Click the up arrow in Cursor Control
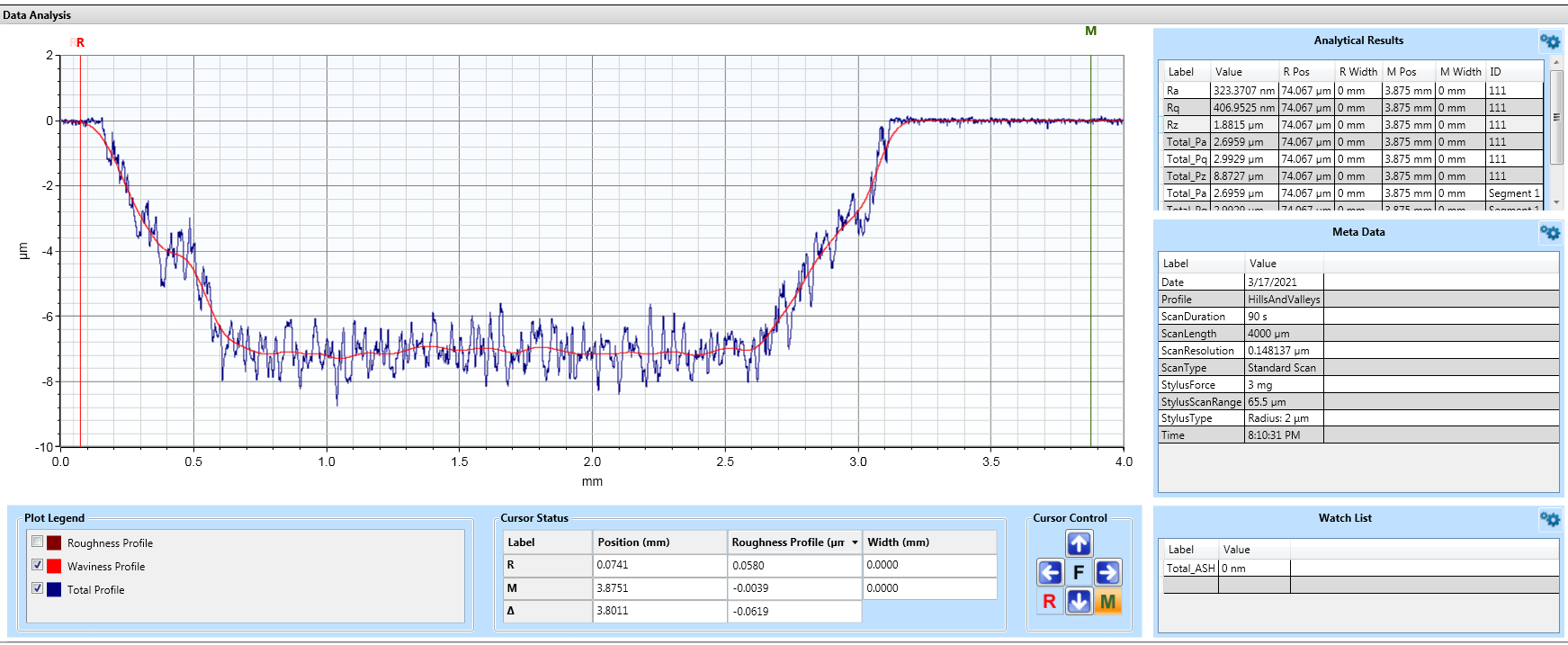Screen dimensions: 1568x645 tap(1079, 543)
